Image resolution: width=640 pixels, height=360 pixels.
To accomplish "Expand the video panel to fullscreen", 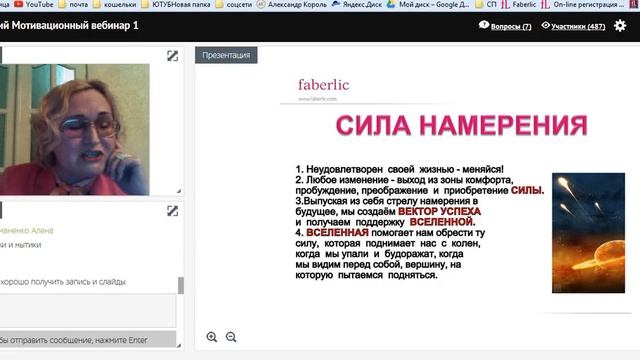I will coord(173,56).
